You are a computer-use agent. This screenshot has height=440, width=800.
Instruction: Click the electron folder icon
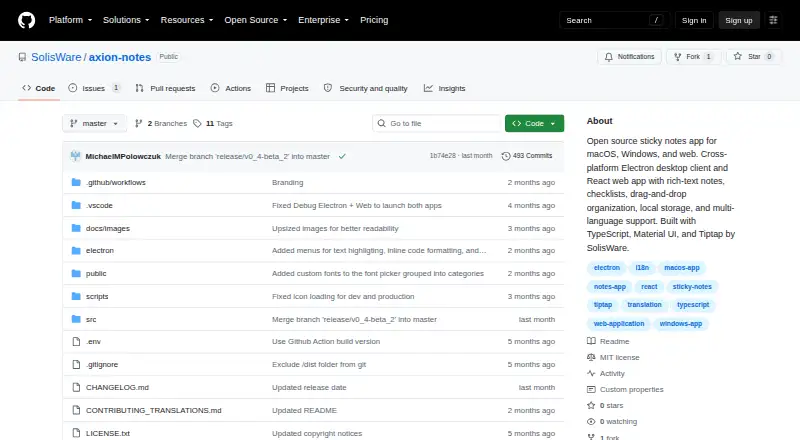click(x=76, y=251)
